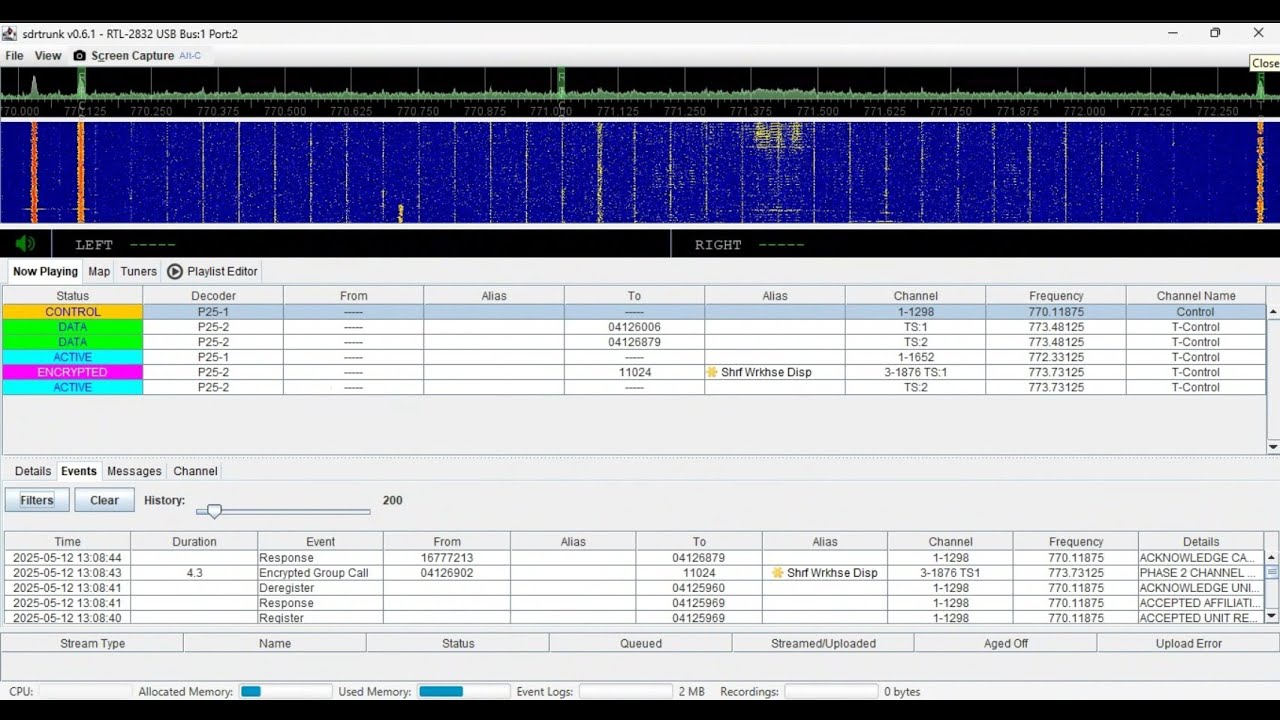
Task: Click the star icon in the Encrypted Group Call event
Action: (778, 573)
